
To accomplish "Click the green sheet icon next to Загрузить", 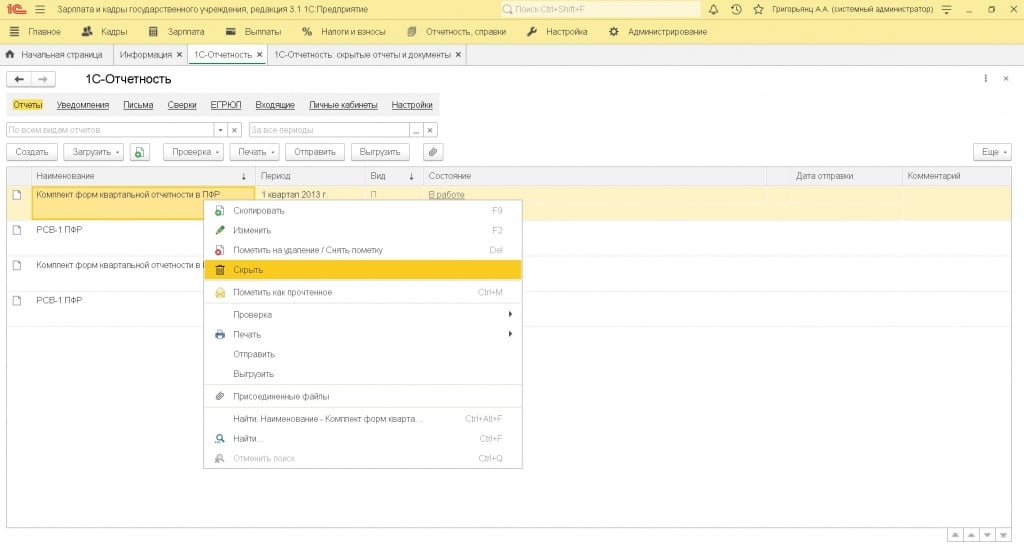I will tap(139, 152).
